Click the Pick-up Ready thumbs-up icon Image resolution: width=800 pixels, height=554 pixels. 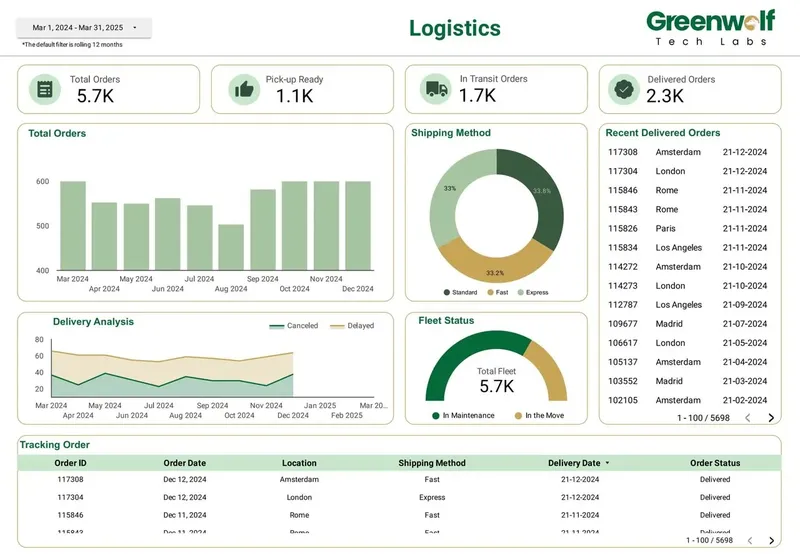coord(244,89)
